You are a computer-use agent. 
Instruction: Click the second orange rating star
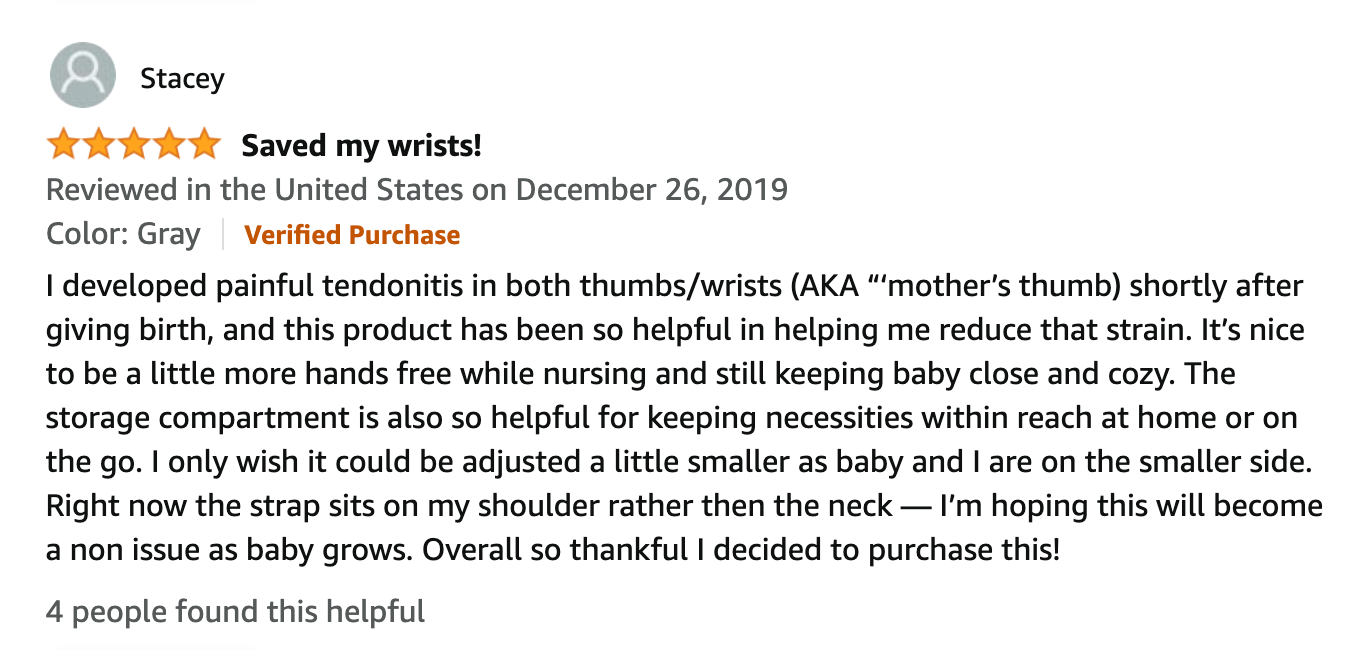98,145
